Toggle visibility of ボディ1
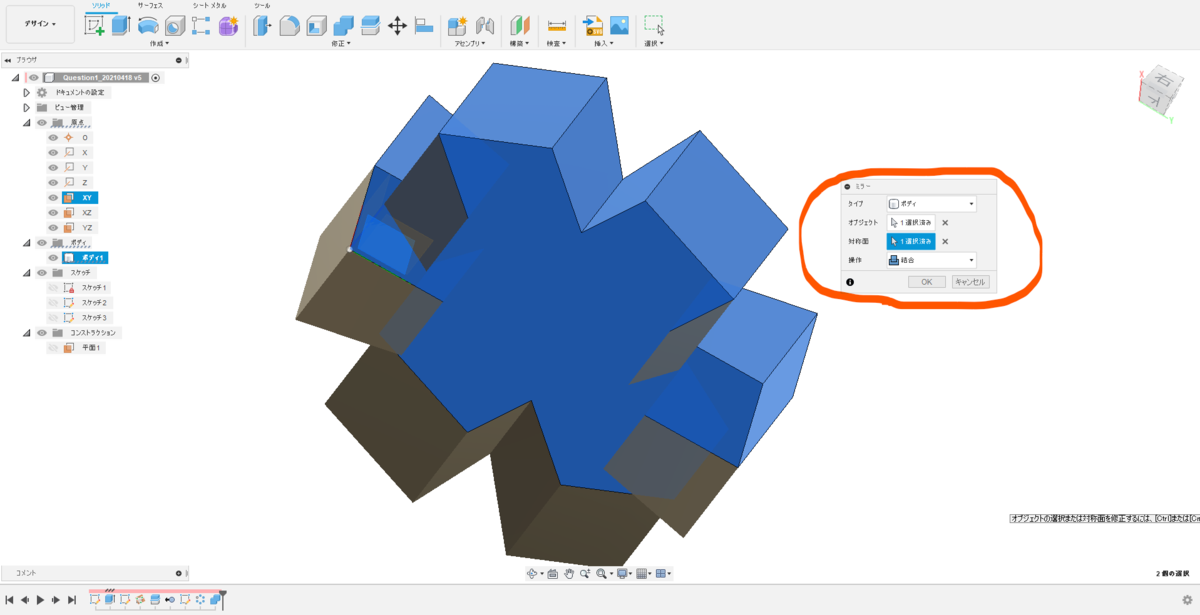The image size is (1200, 615). click(x=54, y=257)
